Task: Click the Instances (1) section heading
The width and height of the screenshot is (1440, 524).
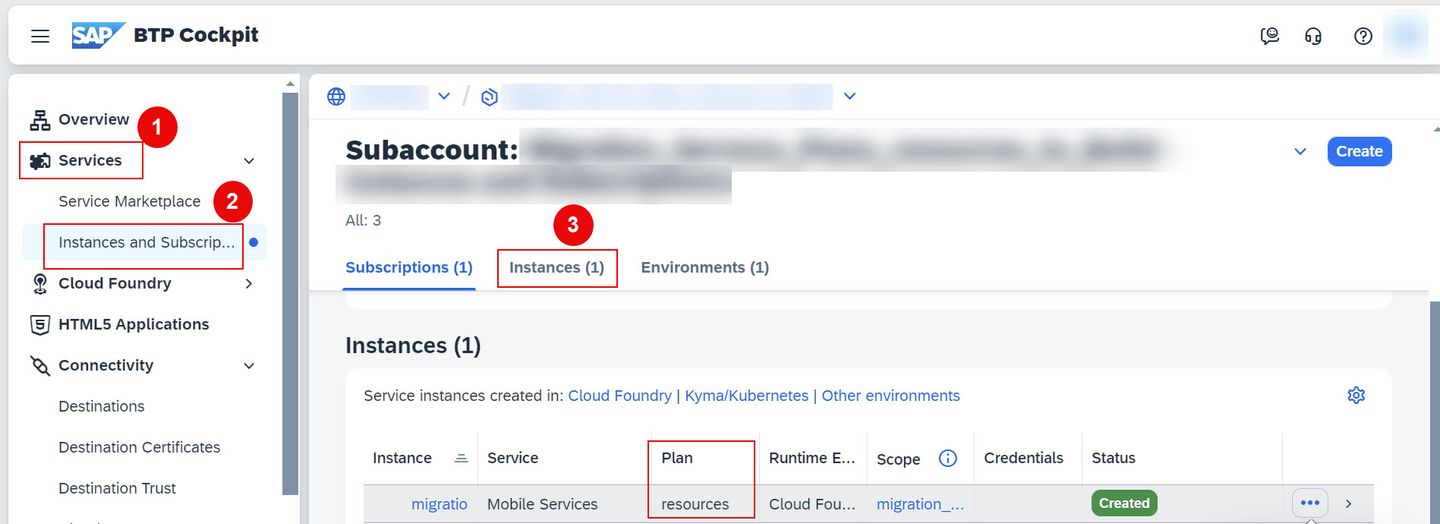Action: pyautogui.click(x=413, y=346)
